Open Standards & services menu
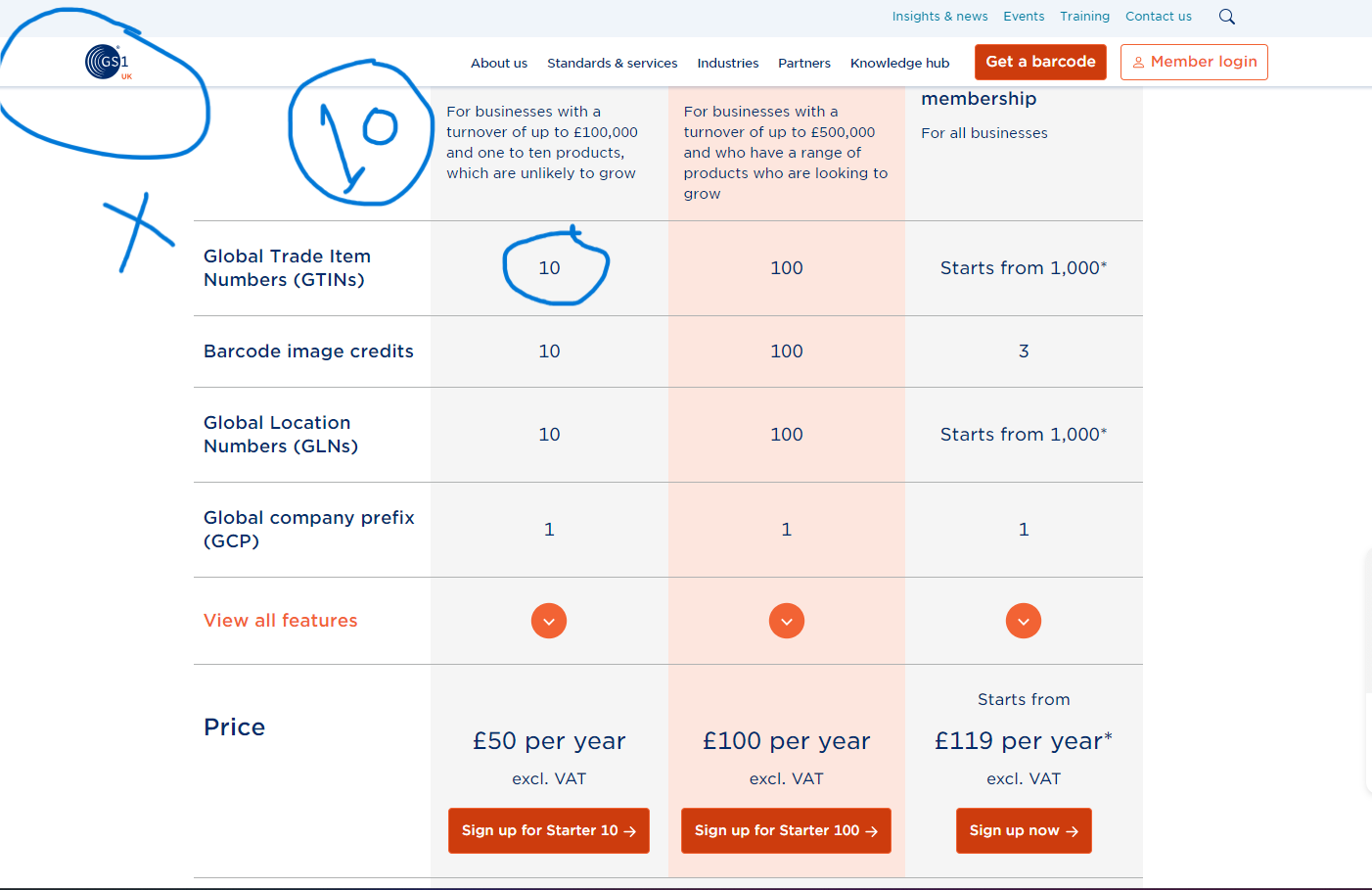Image resolution: width=1372 pixels, height=890 pixels. tap(613, 63)
